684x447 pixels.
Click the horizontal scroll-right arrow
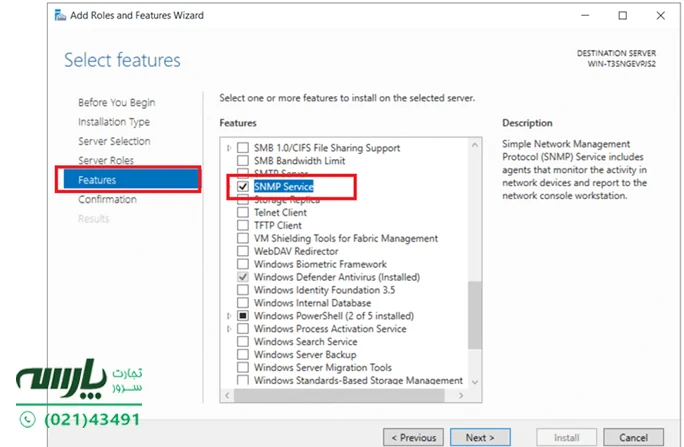[461, 395]
